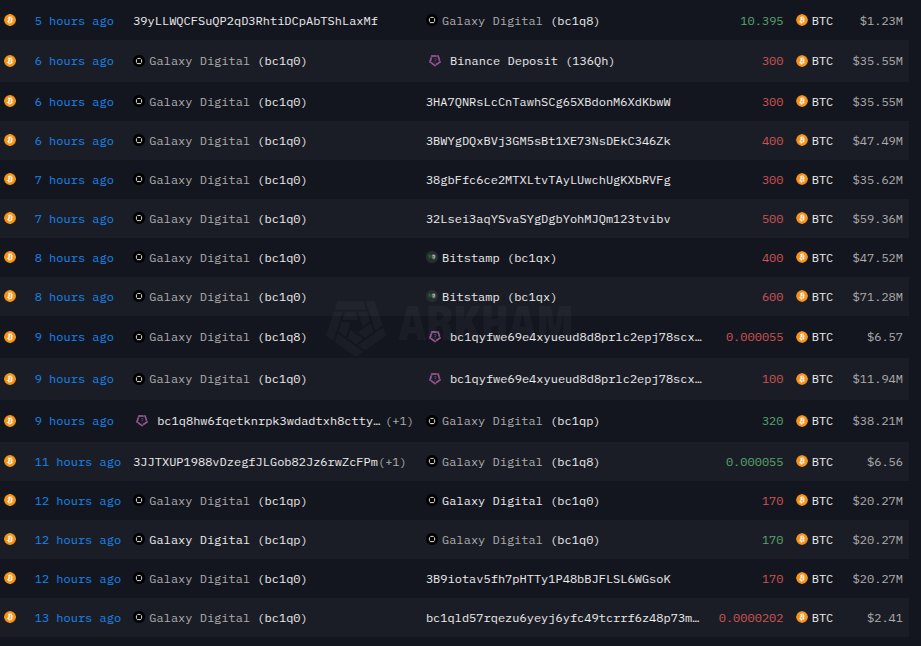Click the $2.41 value
This screenshot has height=646, width=921.
[x=885, y=618]
